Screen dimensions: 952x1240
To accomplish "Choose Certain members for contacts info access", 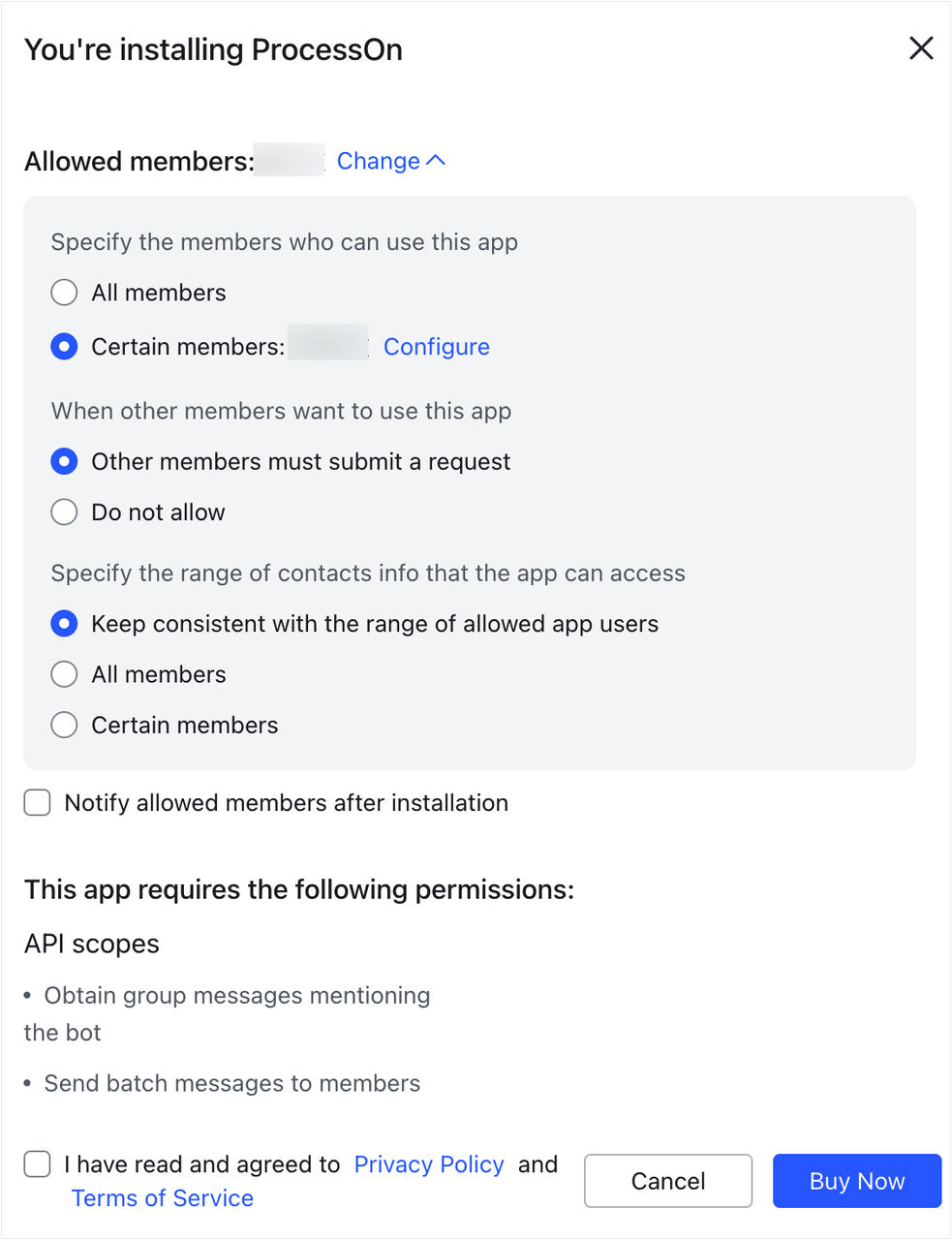I will pyautogui.click(x=64, y=724).
